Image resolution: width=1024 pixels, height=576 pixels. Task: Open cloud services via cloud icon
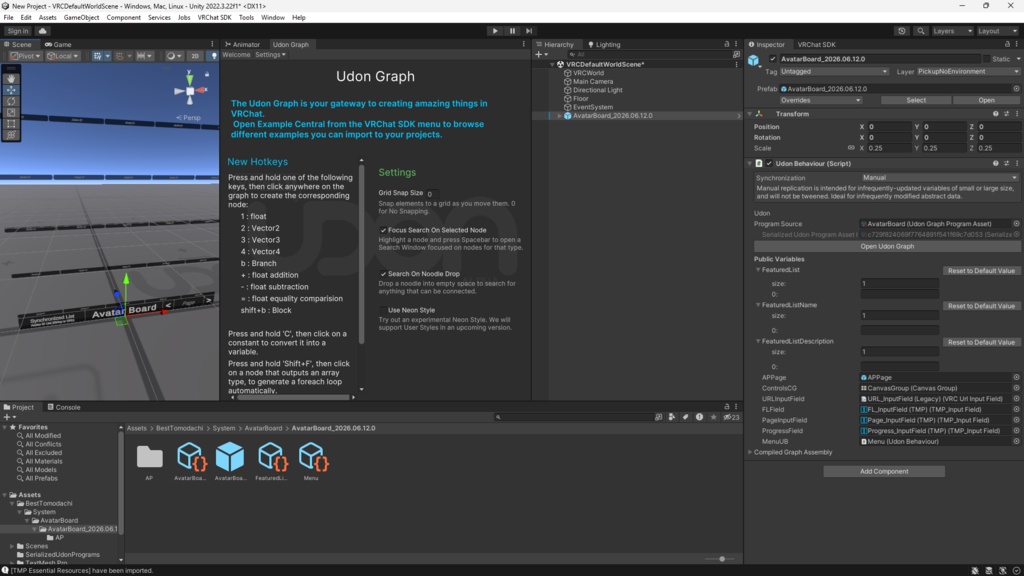[42, 31]
